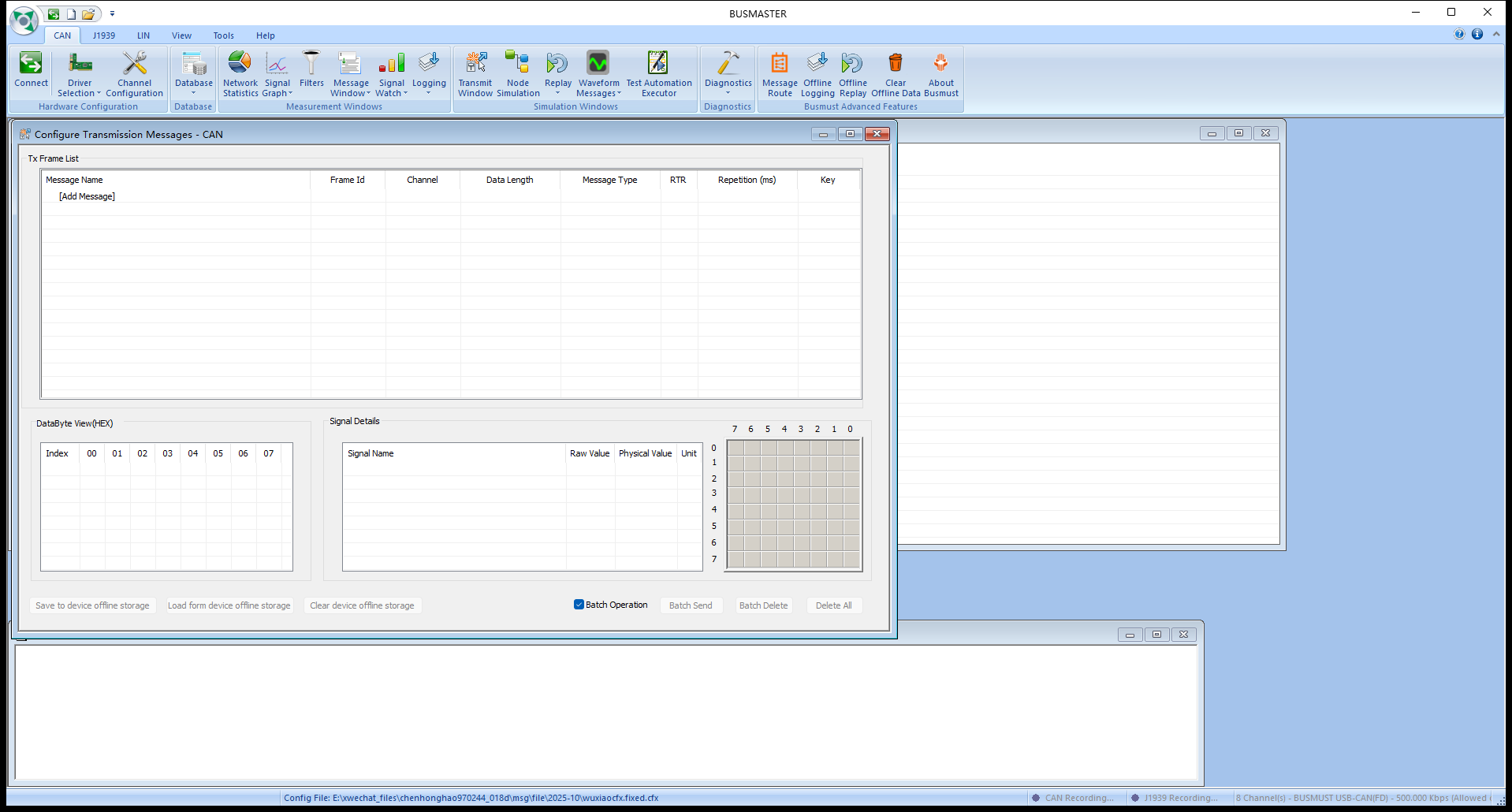The image size is (1512, 812).
Task: Open Offline Logging
Action: tap(817, 73)
